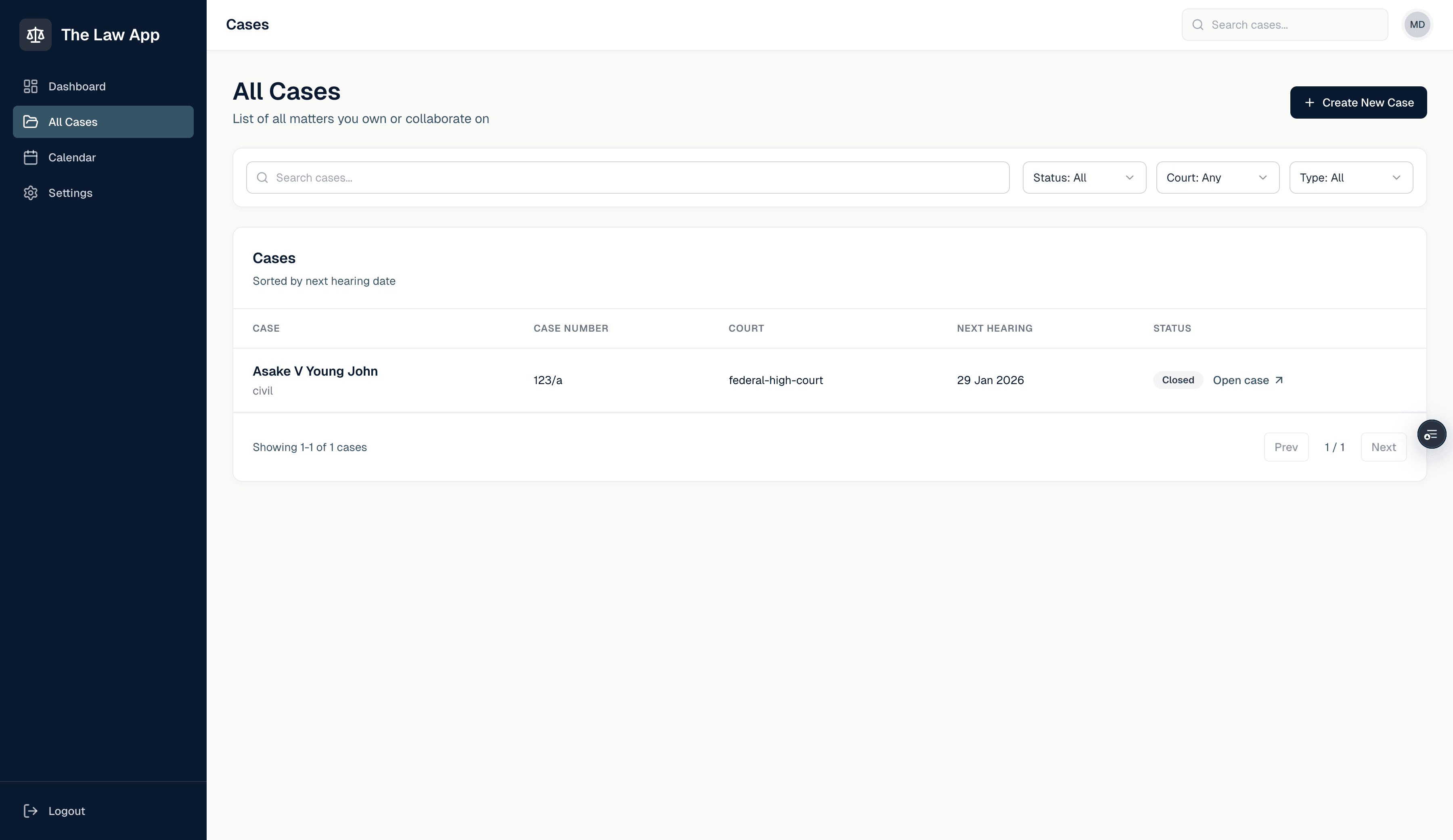The height and width of the screenshot is (840, 1453).
Task: Open the floating dark round widget icon
Action: [1431, 435]
